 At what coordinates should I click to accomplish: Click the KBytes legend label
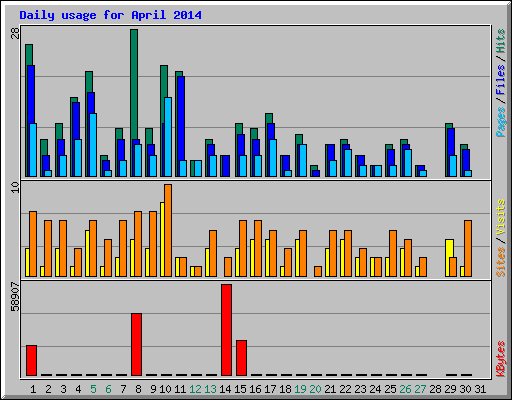(500, 359)
